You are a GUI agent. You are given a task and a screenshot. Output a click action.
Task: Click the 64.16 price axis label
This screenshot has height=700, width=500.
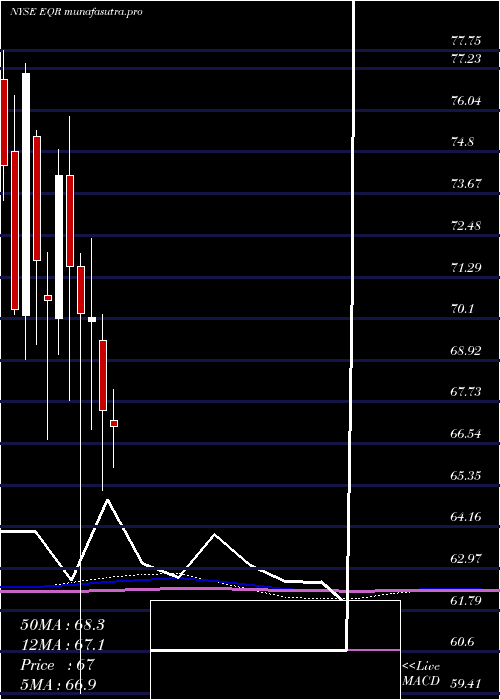[466, 517]
